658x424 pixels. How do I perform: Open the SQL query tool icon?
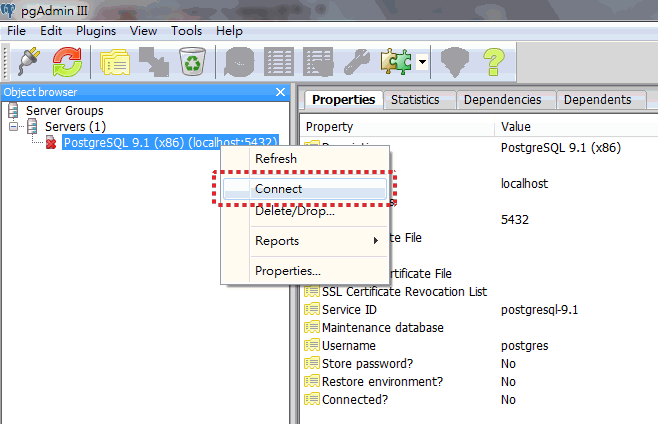point(239,62)
